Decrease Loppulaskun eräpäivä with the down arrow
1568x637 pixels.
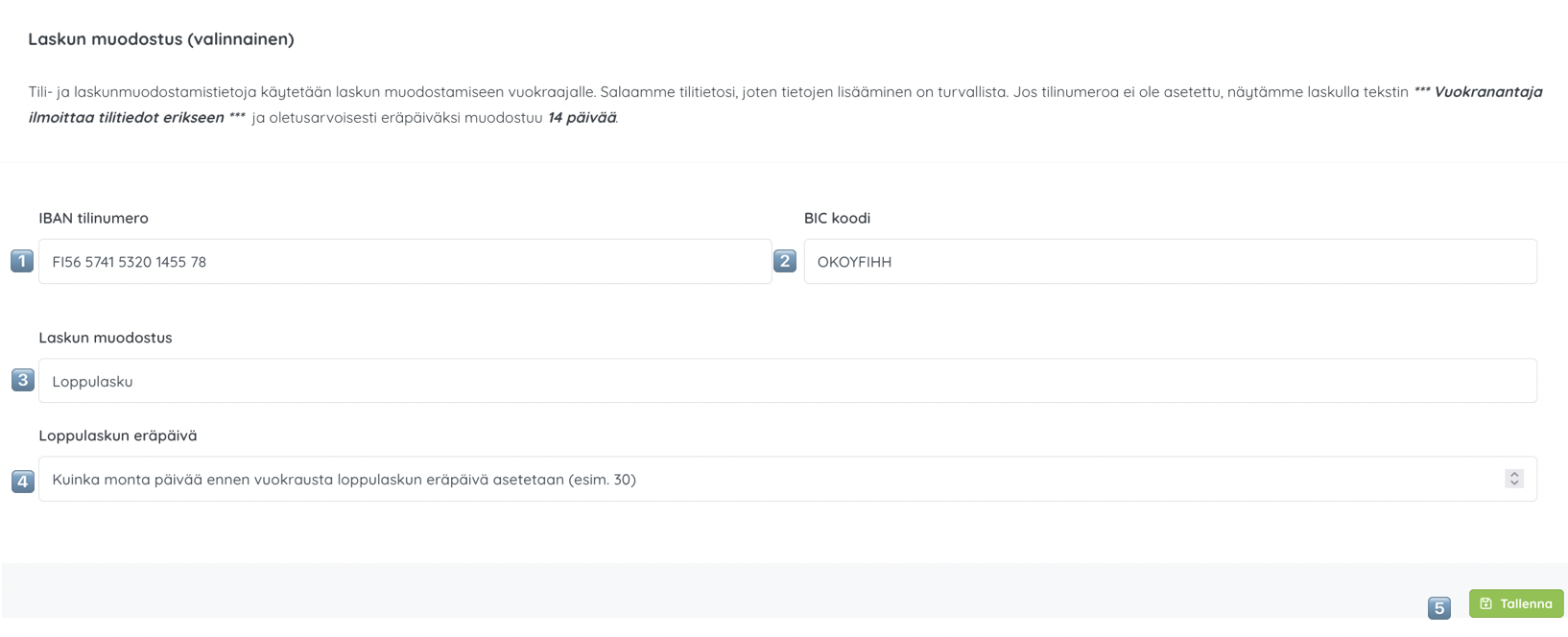[x=1514, y=484]
